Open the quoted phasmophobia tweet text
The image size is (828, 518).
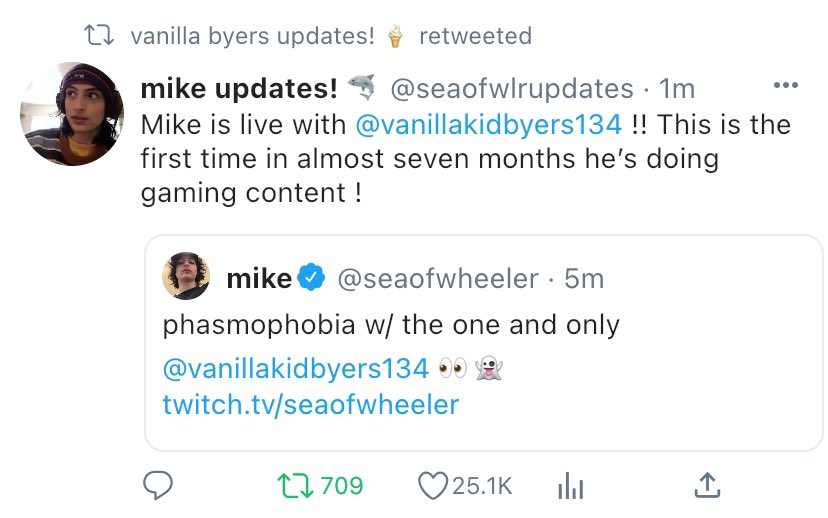391,325
